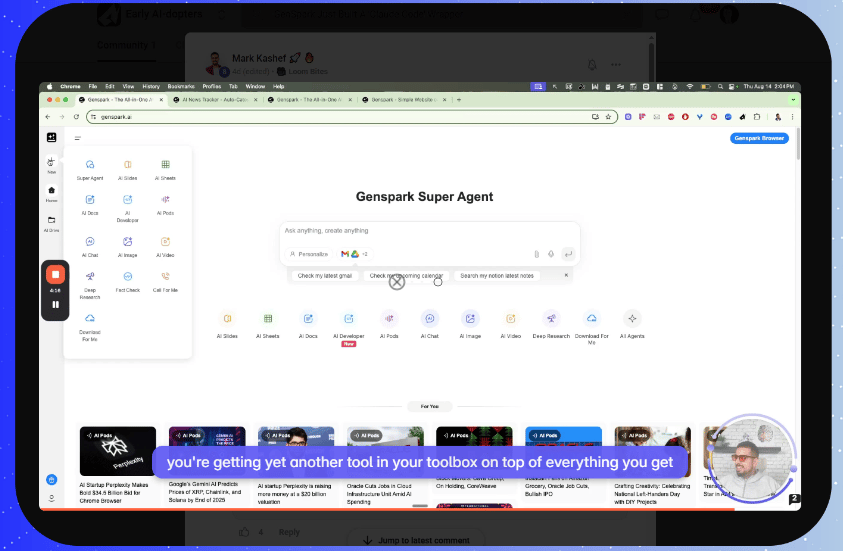Click the microphone voice input icon

(551, 254)
